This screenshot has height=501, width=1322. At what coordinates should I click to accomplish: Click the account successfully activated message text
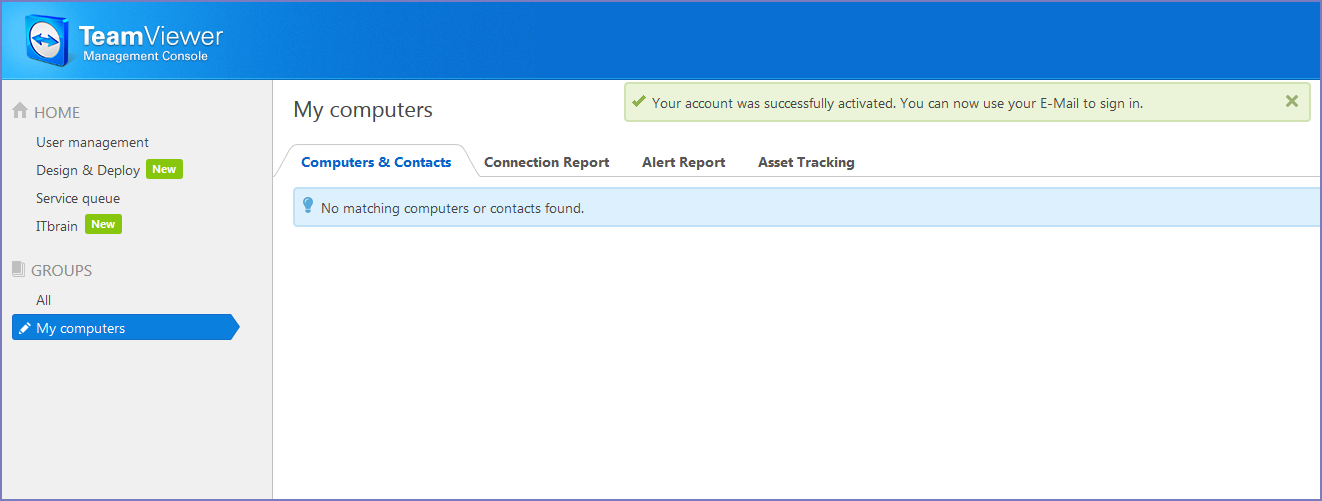pyautogui.click(x=897, y=102)
